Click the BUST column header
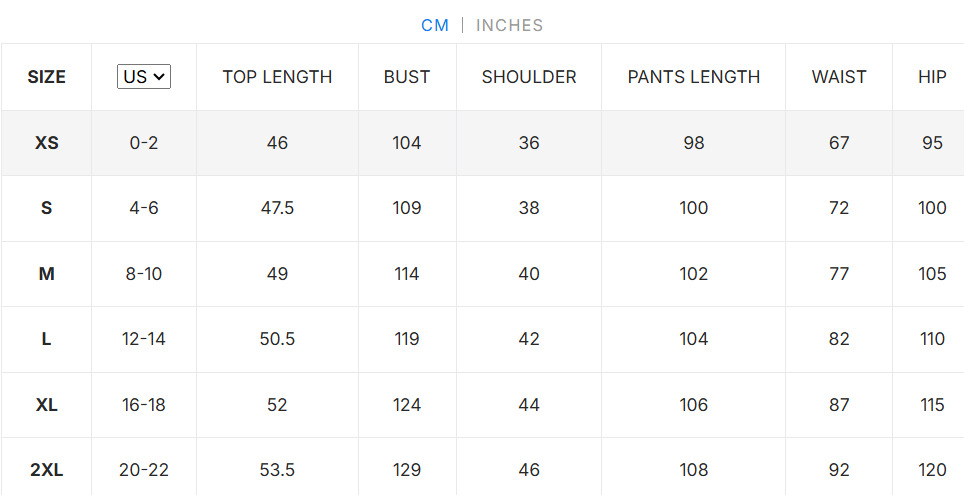The image size is (973, 495). point(407,77)
